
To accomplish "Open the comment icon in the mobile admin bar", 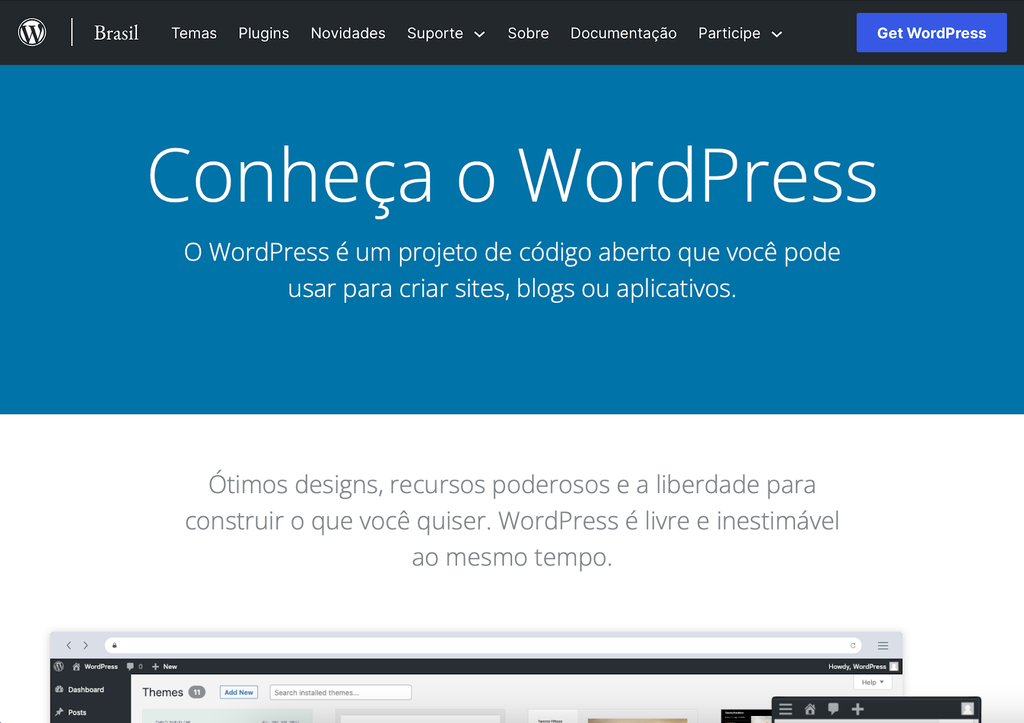I will 833,709.
